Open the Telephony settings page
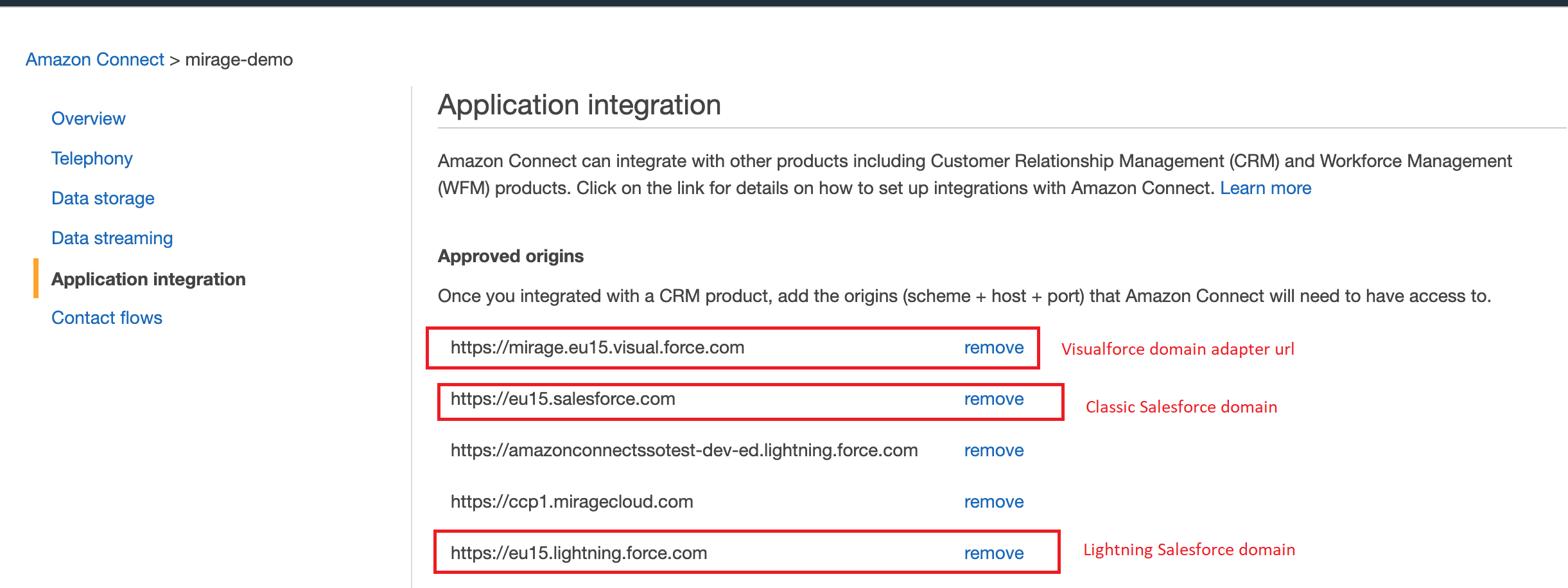 pyautogui.click(x=92, y=159)
